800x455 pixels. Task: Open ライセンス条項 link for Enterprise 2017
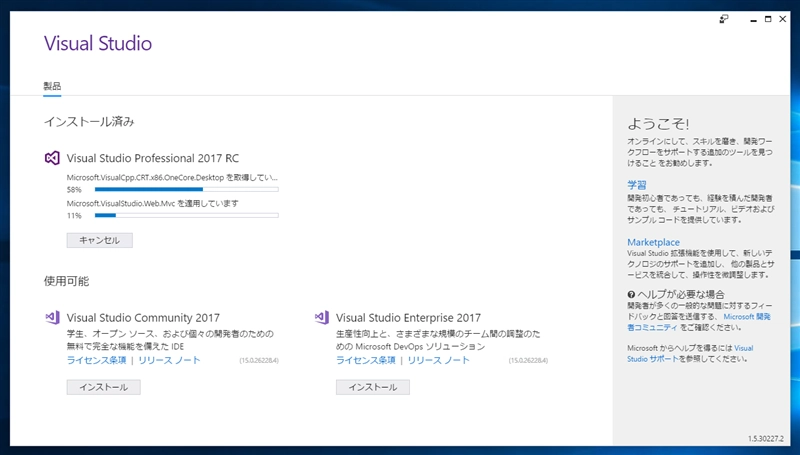[366, 360]
